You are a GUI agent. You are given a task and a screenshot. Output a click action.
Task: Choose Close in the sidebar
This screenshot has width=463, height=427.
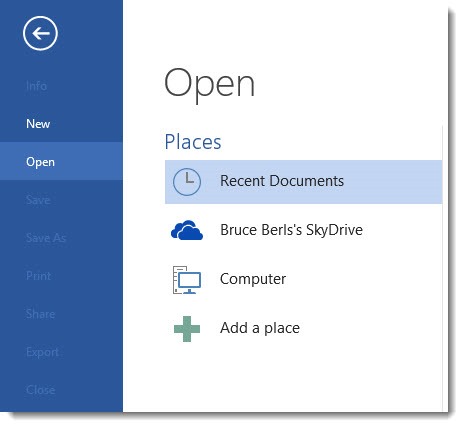click(x=61, y=390)
